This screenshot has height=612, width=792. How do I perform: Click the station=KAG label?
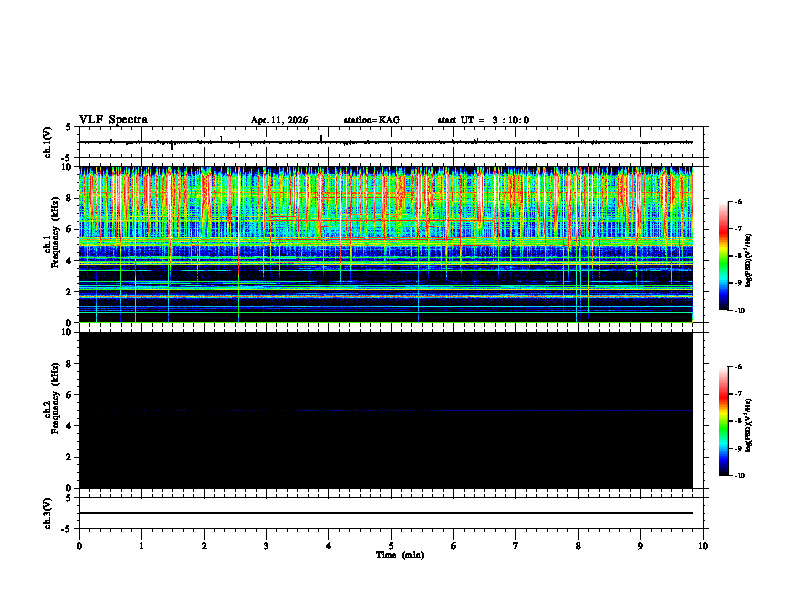(x=372, y=120)
